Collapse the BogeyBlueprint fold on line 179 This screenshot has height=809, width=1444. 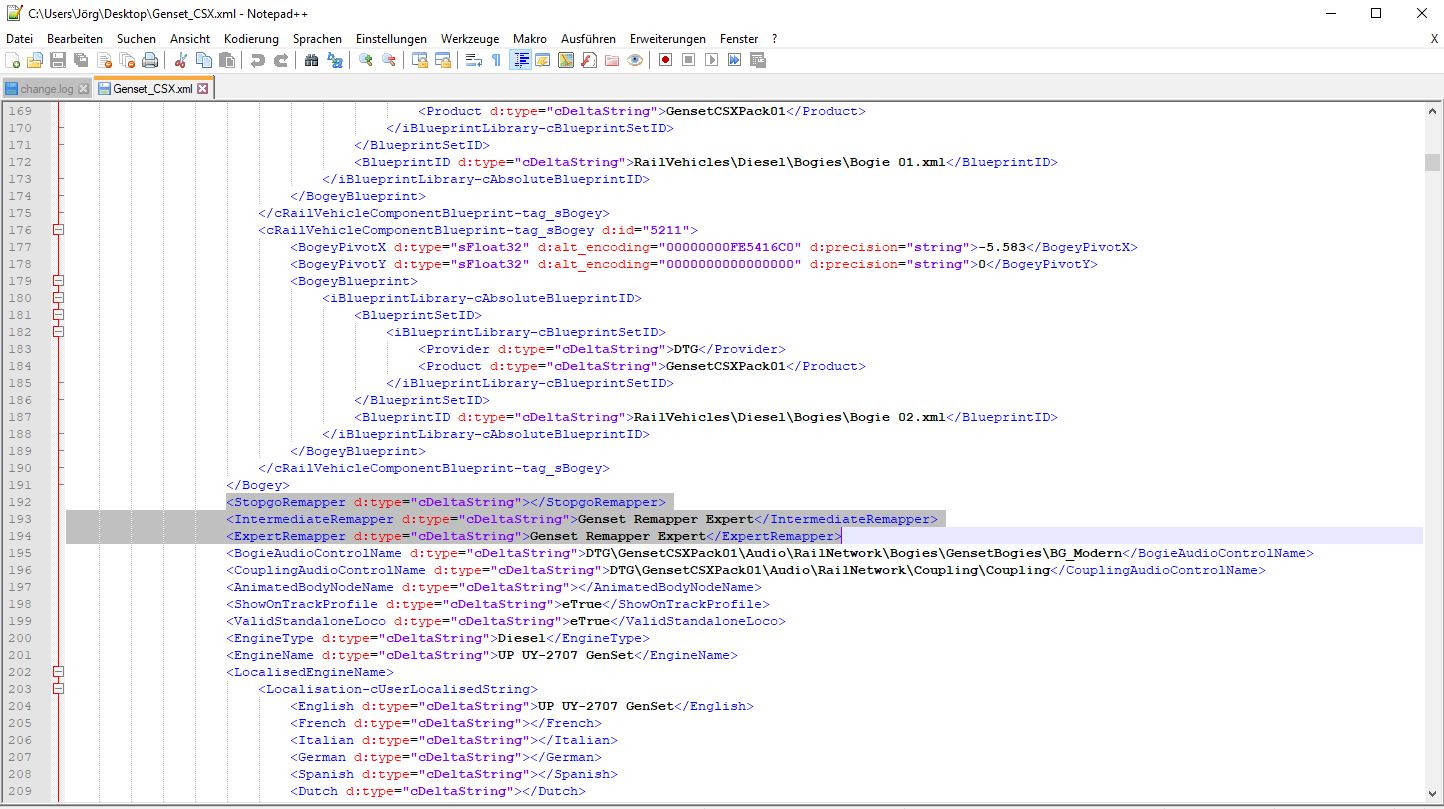(x=58, y=281)
